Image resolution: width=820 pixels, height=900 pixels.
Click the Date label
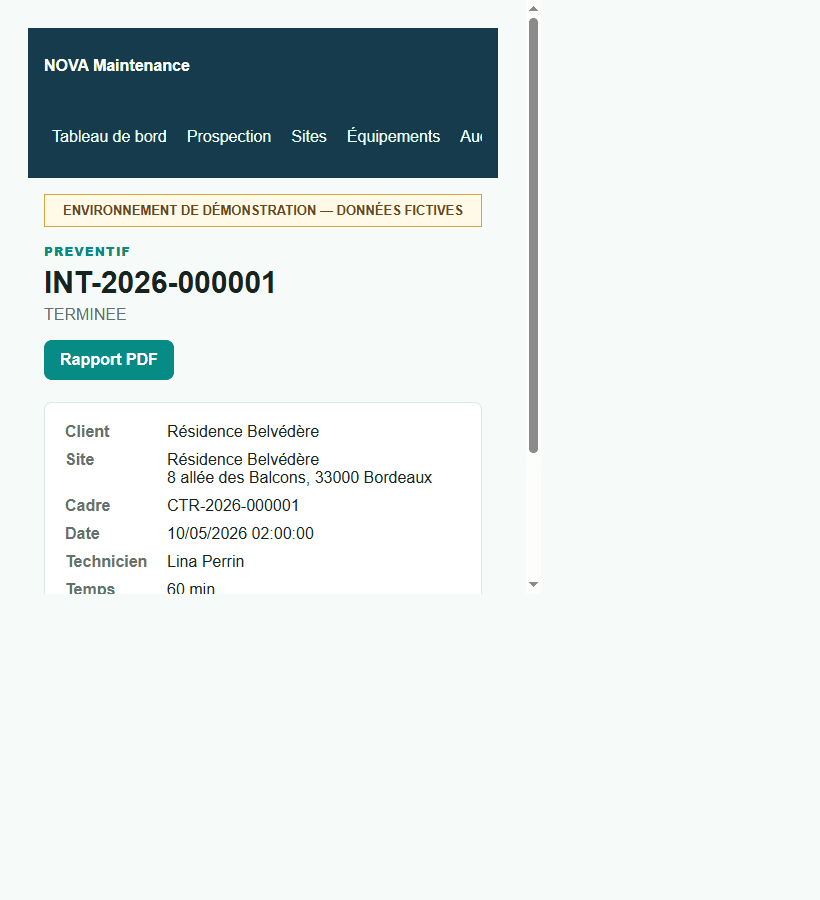pos(83,534)
